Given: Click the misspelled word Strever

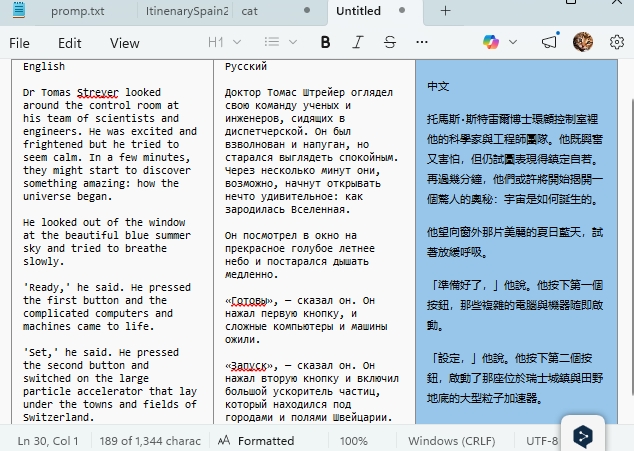Looking at the screenshot, I should tap(97, 93).
